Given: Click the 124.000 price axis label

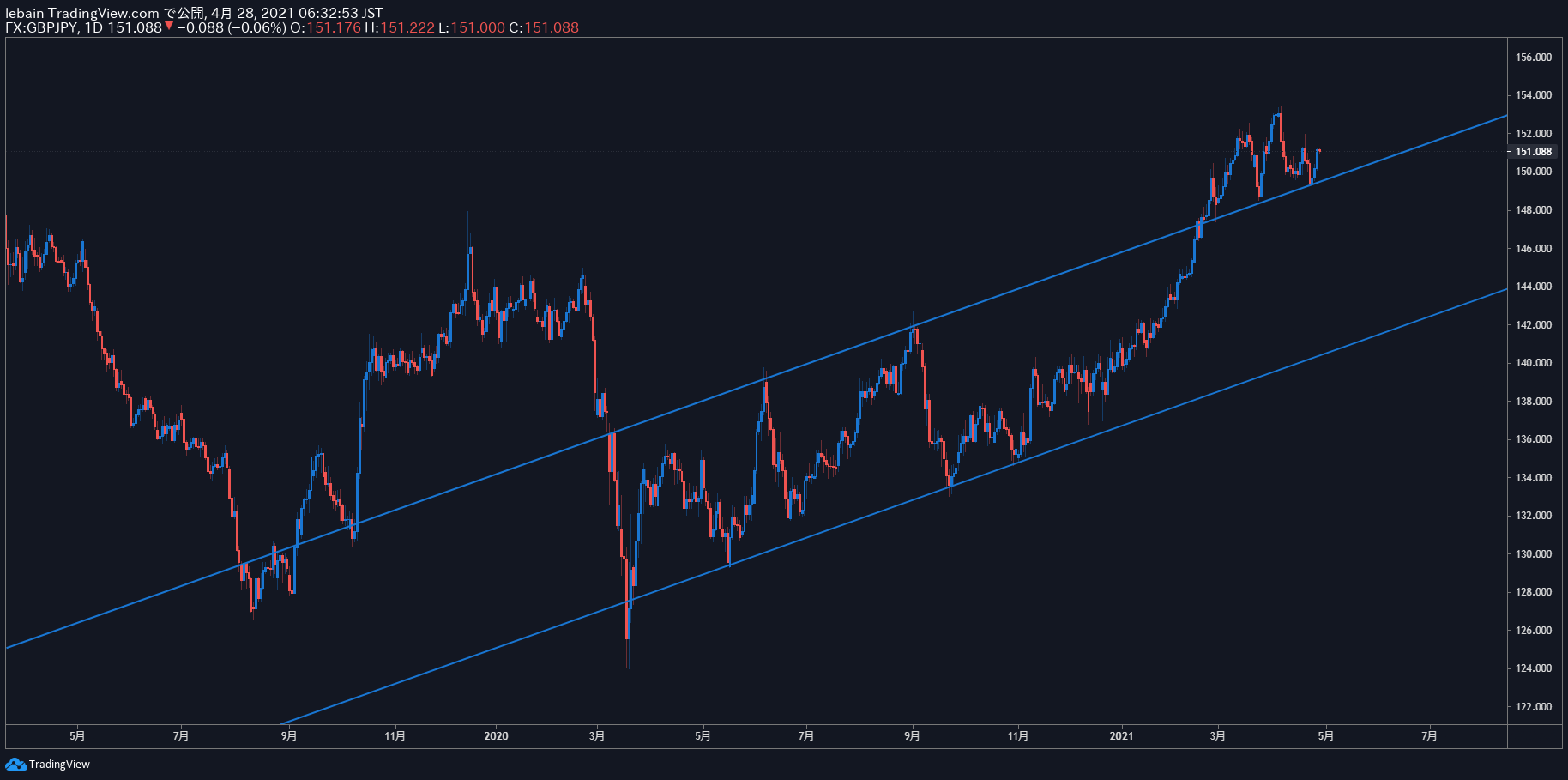Looking at the screenshot, I should [1533, 668].
